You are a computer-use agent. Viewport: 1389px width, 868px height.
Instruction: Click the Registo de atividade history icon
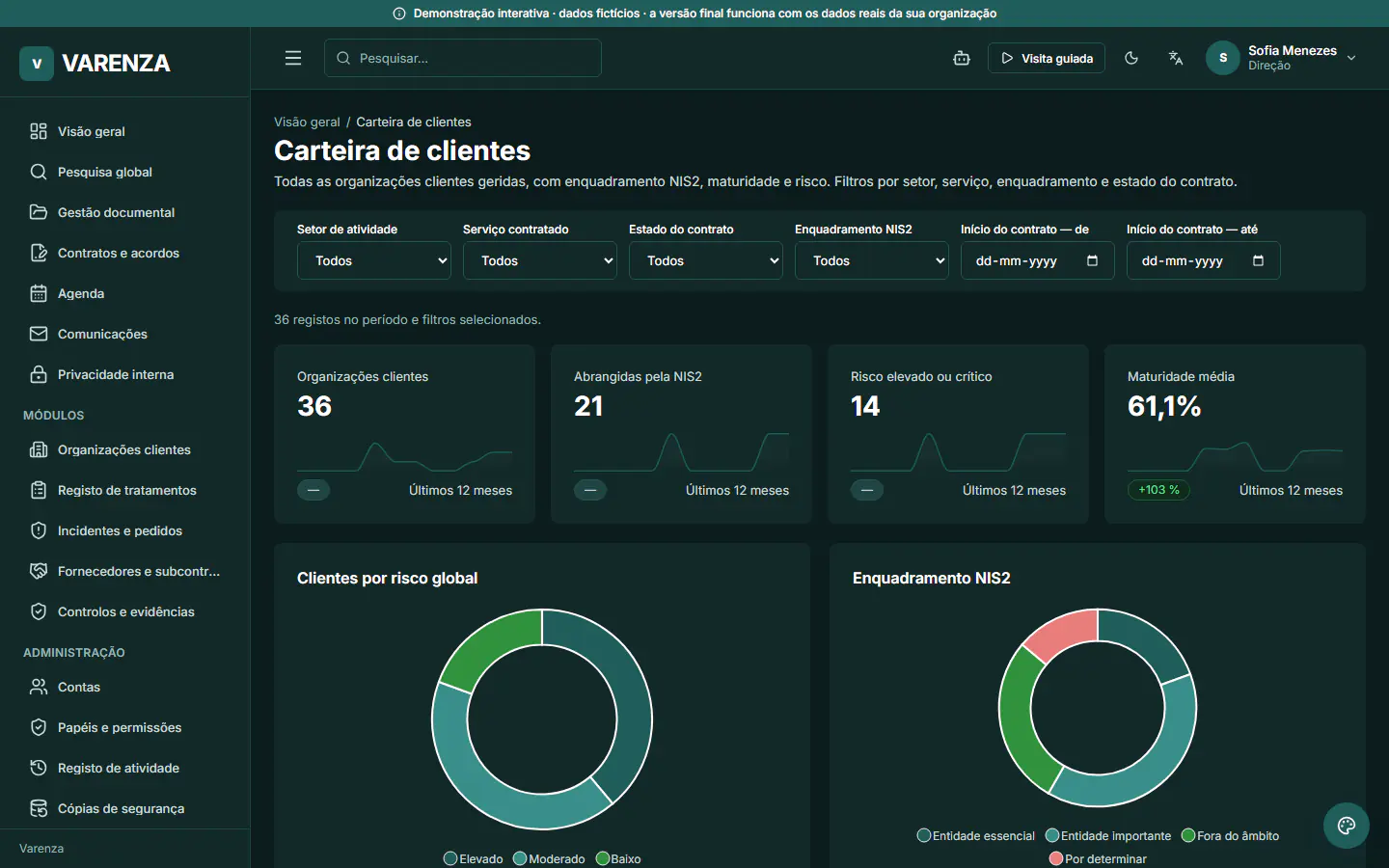click(39, 768)
